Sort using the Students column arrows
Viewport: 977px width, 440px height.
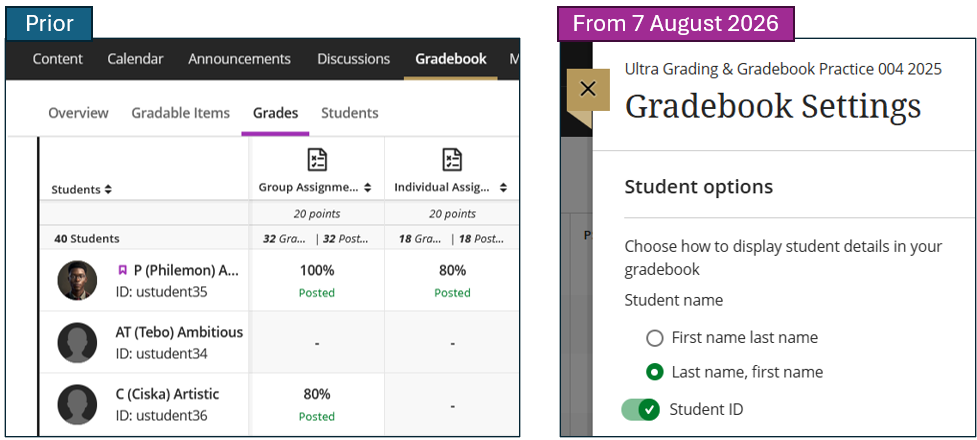(108, 189)
